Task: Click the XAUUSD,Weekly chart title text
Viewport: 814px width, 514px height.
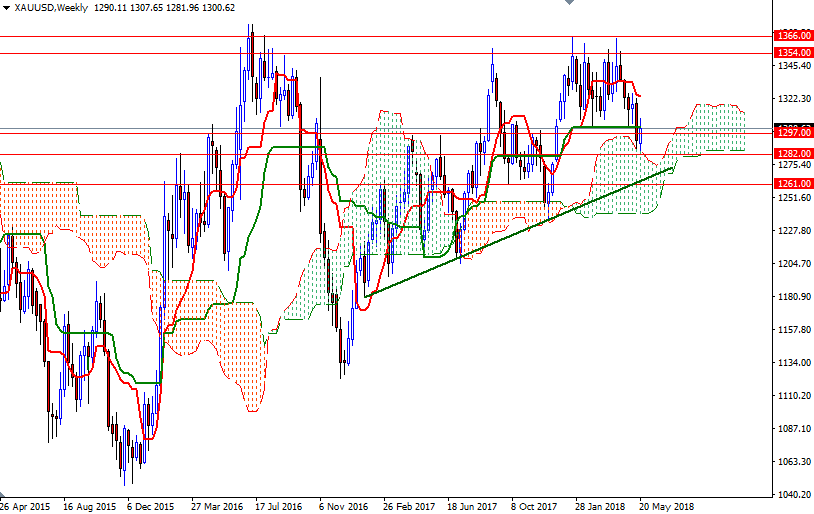Action: pyautogui.click(x=51, y=8)
